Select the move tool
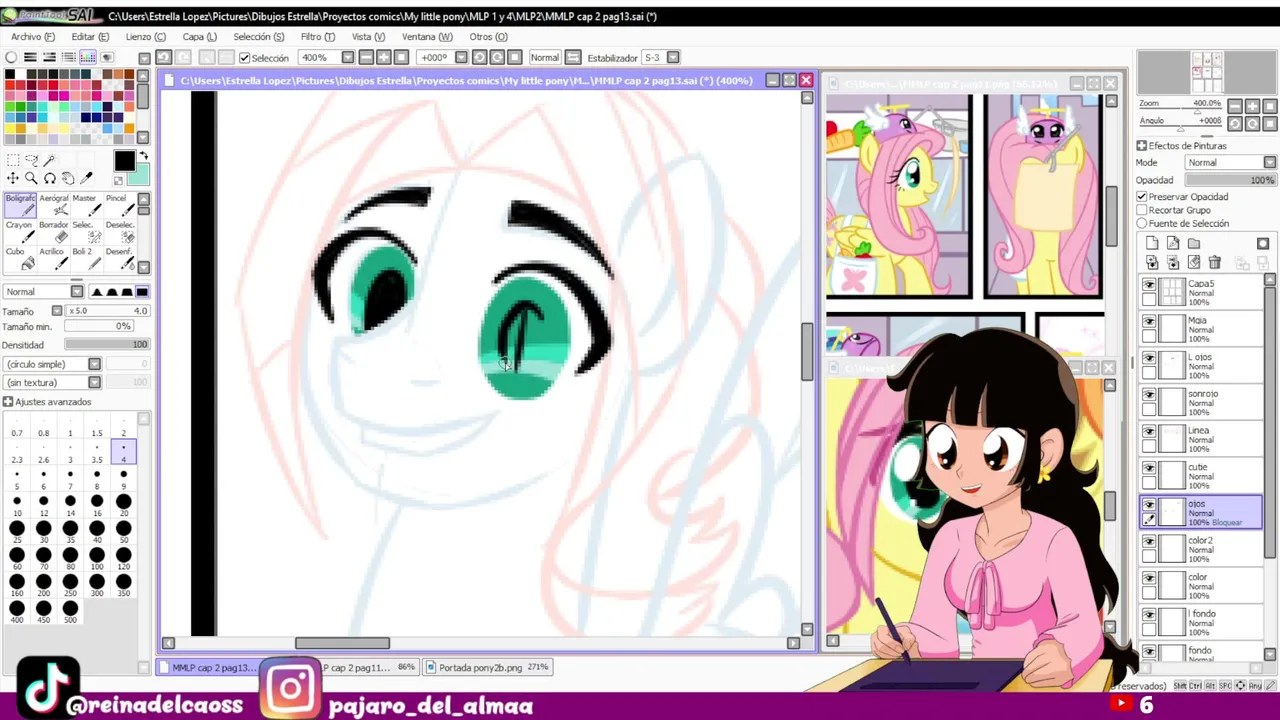Viewport: 1280px width, 720px height. [12, 178]
